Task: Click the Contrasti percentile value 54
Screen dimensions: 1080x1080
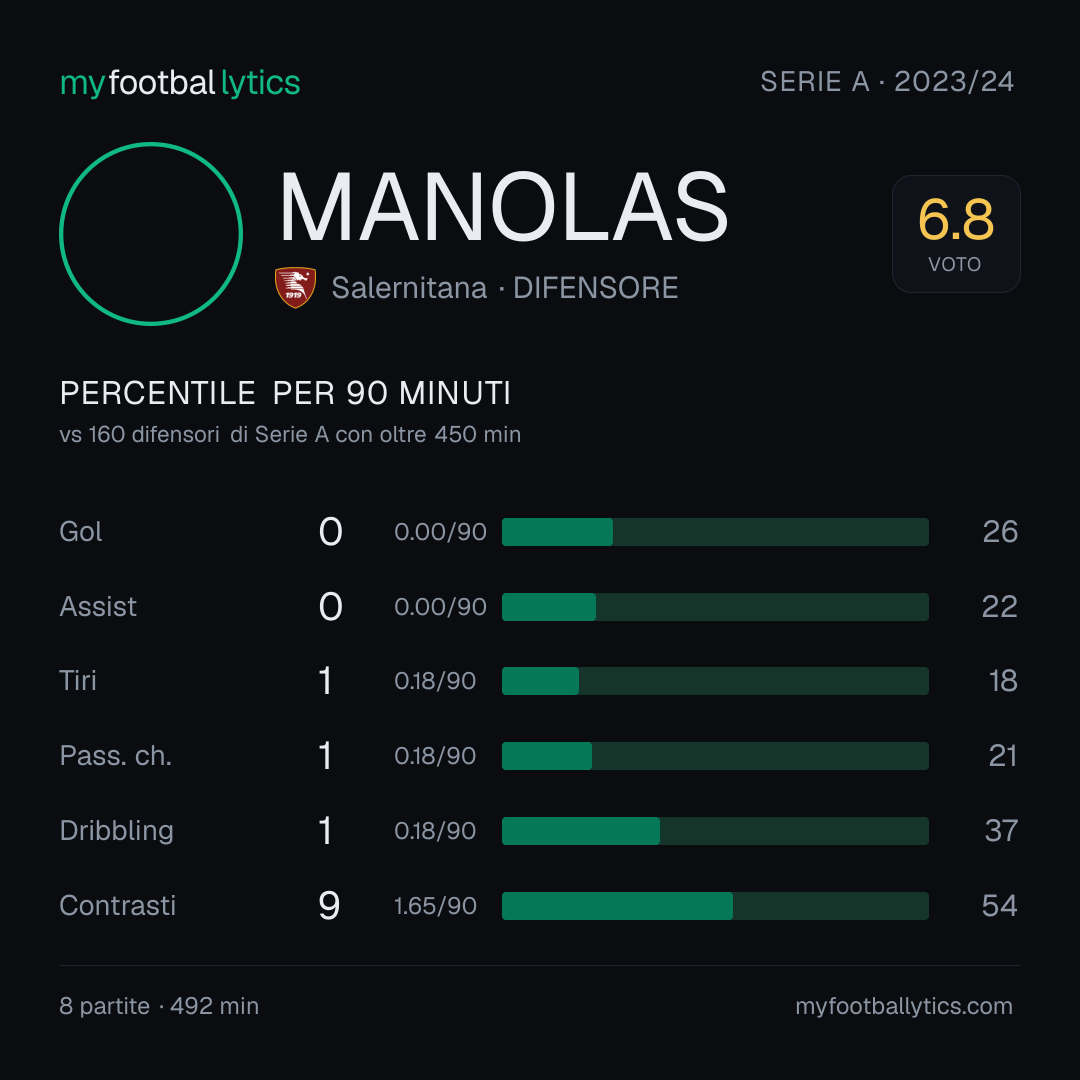Action: 999,906
